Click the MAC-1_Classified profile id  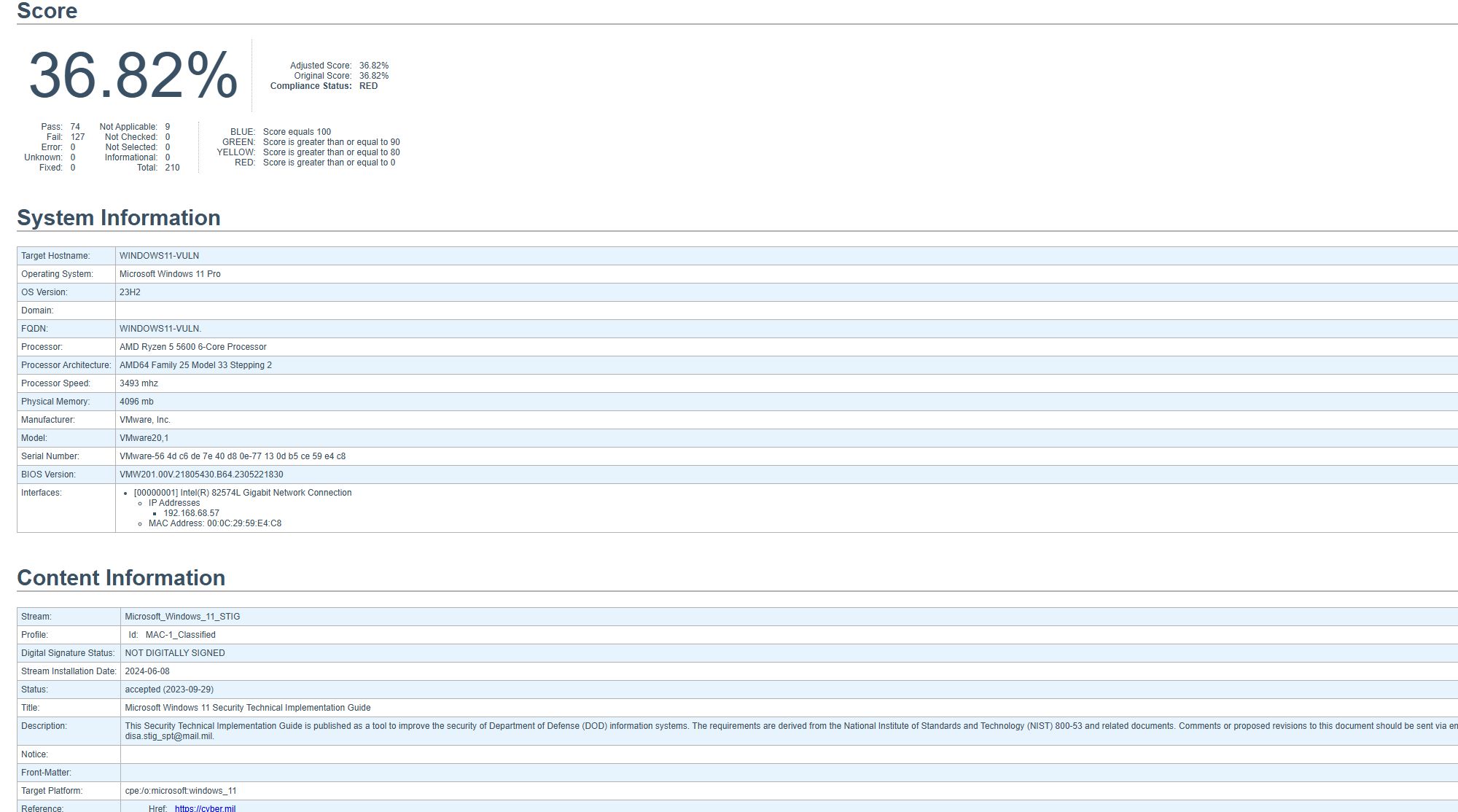coord(180,635)
